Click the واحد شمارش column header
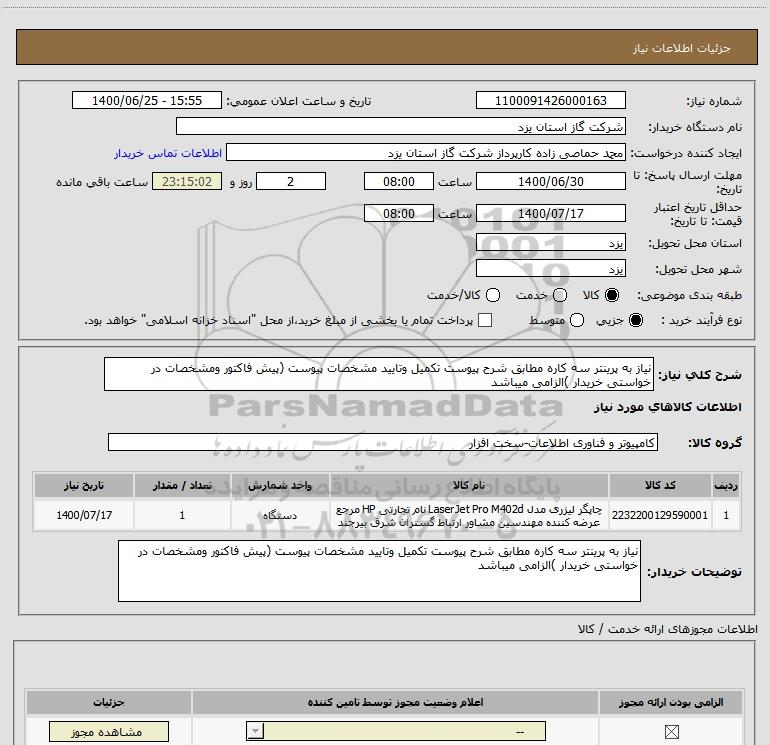770x745 pixels. point(279,485)
